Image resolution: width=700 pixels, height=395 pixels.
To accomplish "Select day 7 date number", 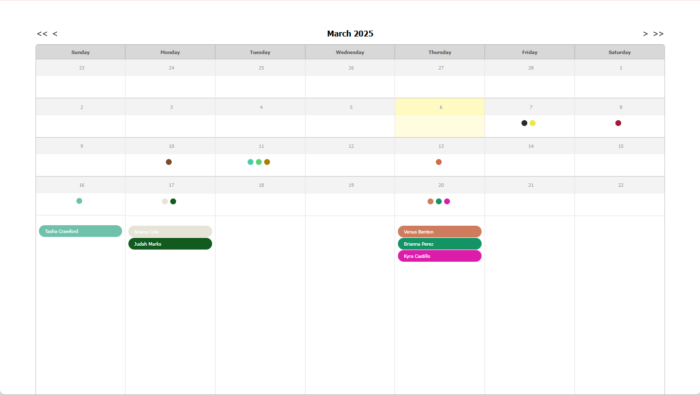I will coord(531,107).
